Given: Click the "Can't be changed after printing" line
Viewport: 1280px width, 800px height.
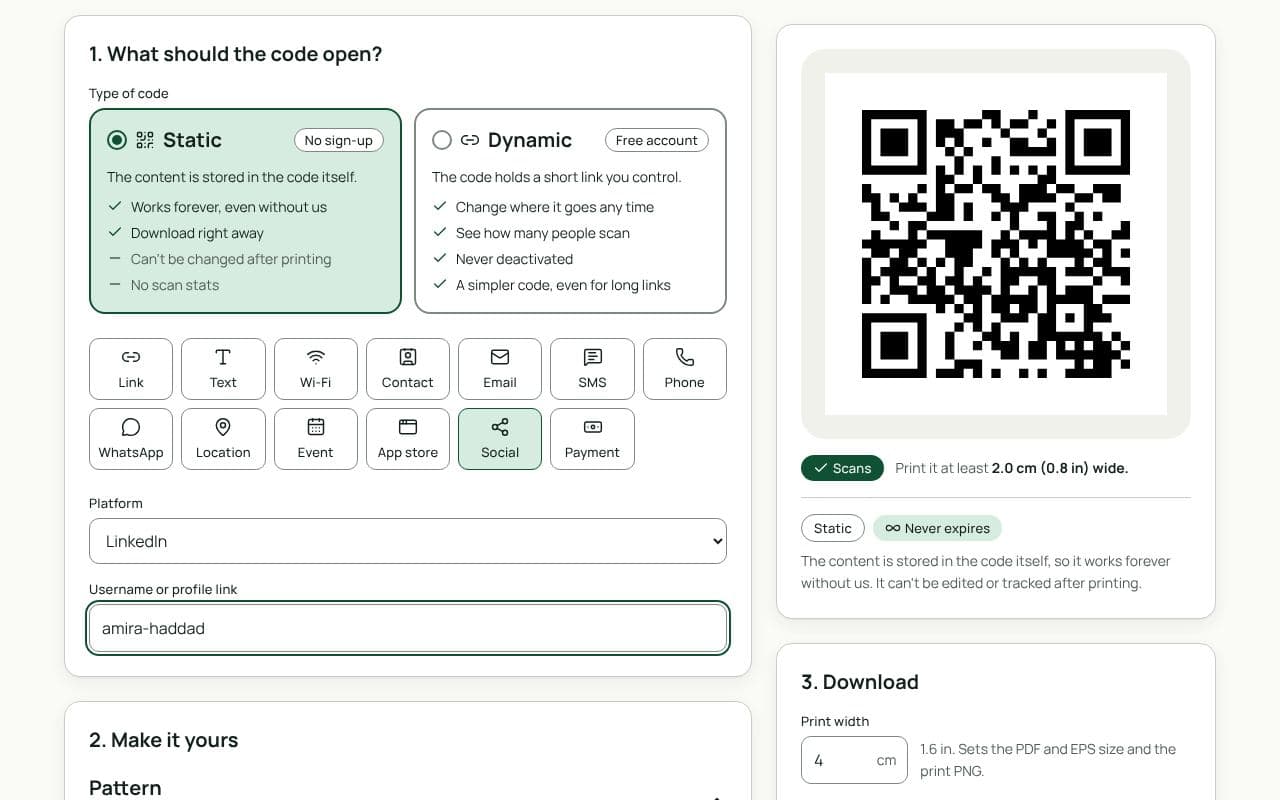Looking at the screenshot, I should coord(231,259).
